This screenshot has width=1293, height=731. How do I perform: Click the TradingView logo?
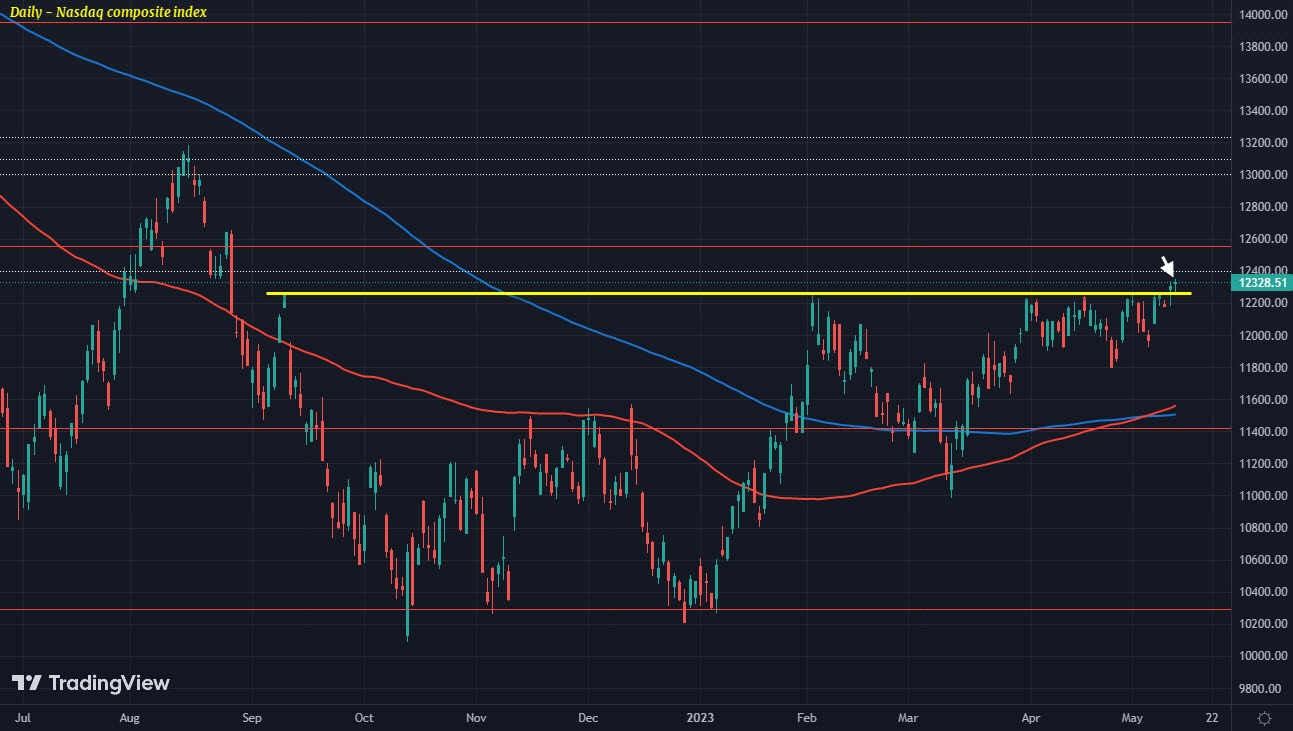pyautogui.click(x=91, y=683)
